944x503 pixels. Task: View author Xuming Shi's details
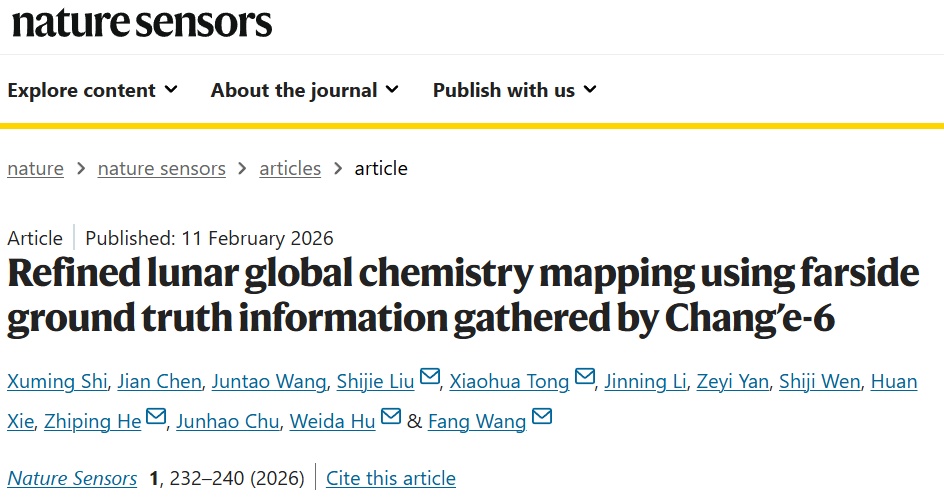[55, 381]
